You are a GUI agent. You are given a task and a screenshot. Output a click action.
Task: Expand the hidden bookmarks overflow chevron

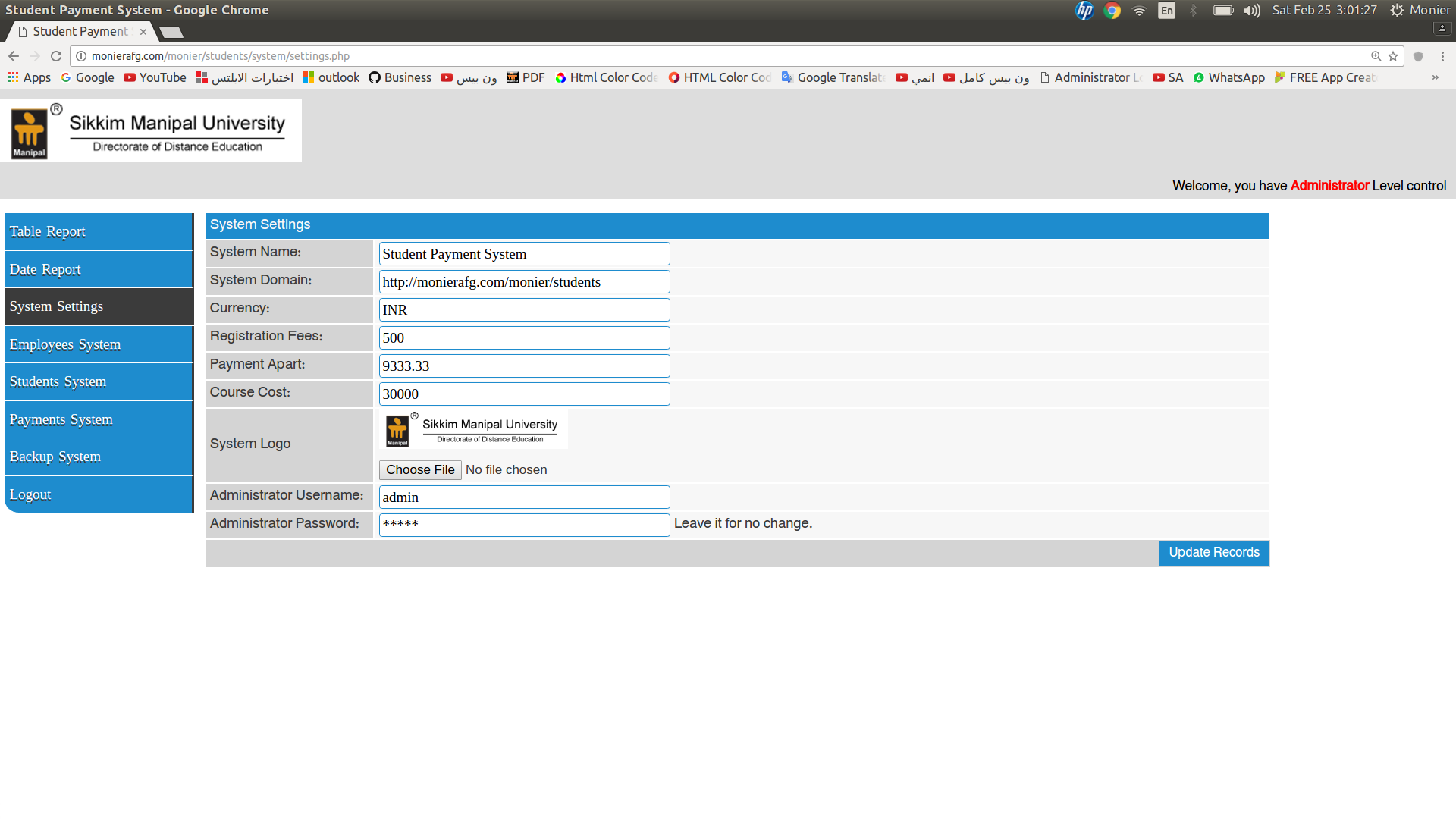click(x=1435, y=77)
